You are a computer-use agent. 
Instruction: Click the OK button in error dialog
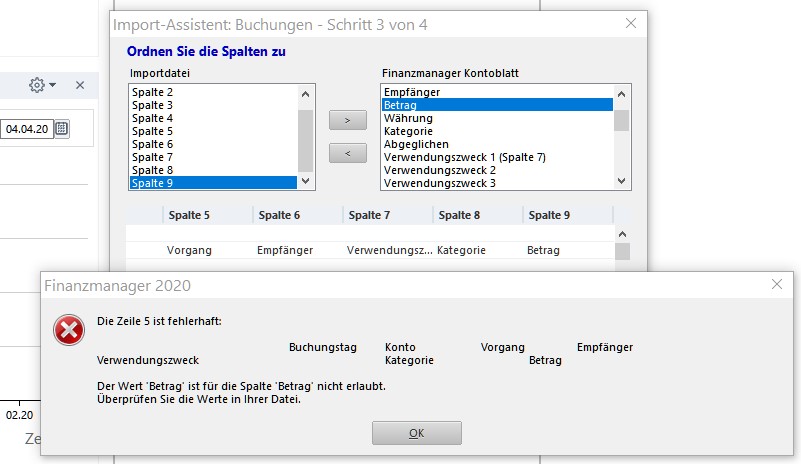tap(416, 433)
